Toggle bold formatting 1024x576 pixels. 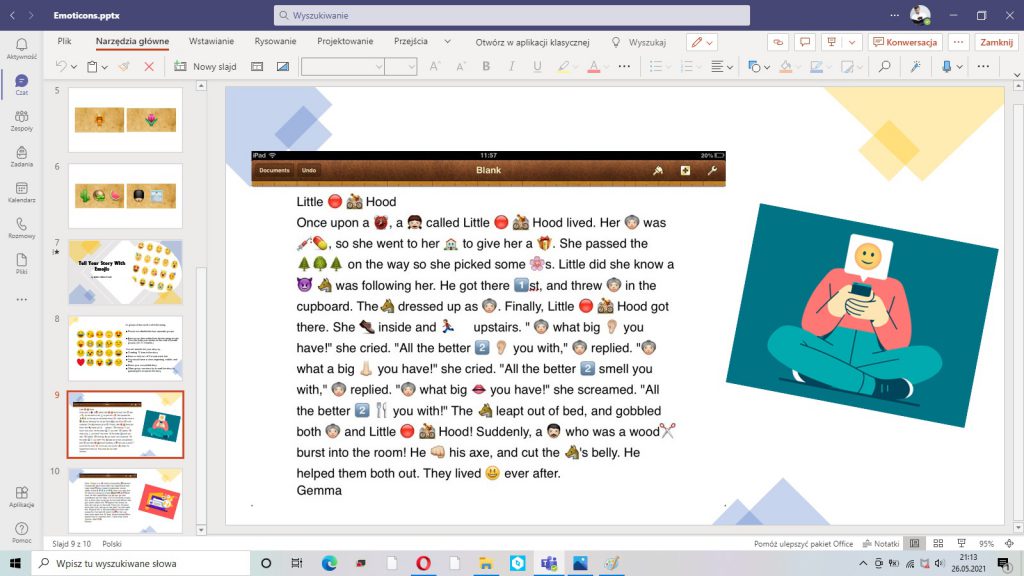coord(486,66)
